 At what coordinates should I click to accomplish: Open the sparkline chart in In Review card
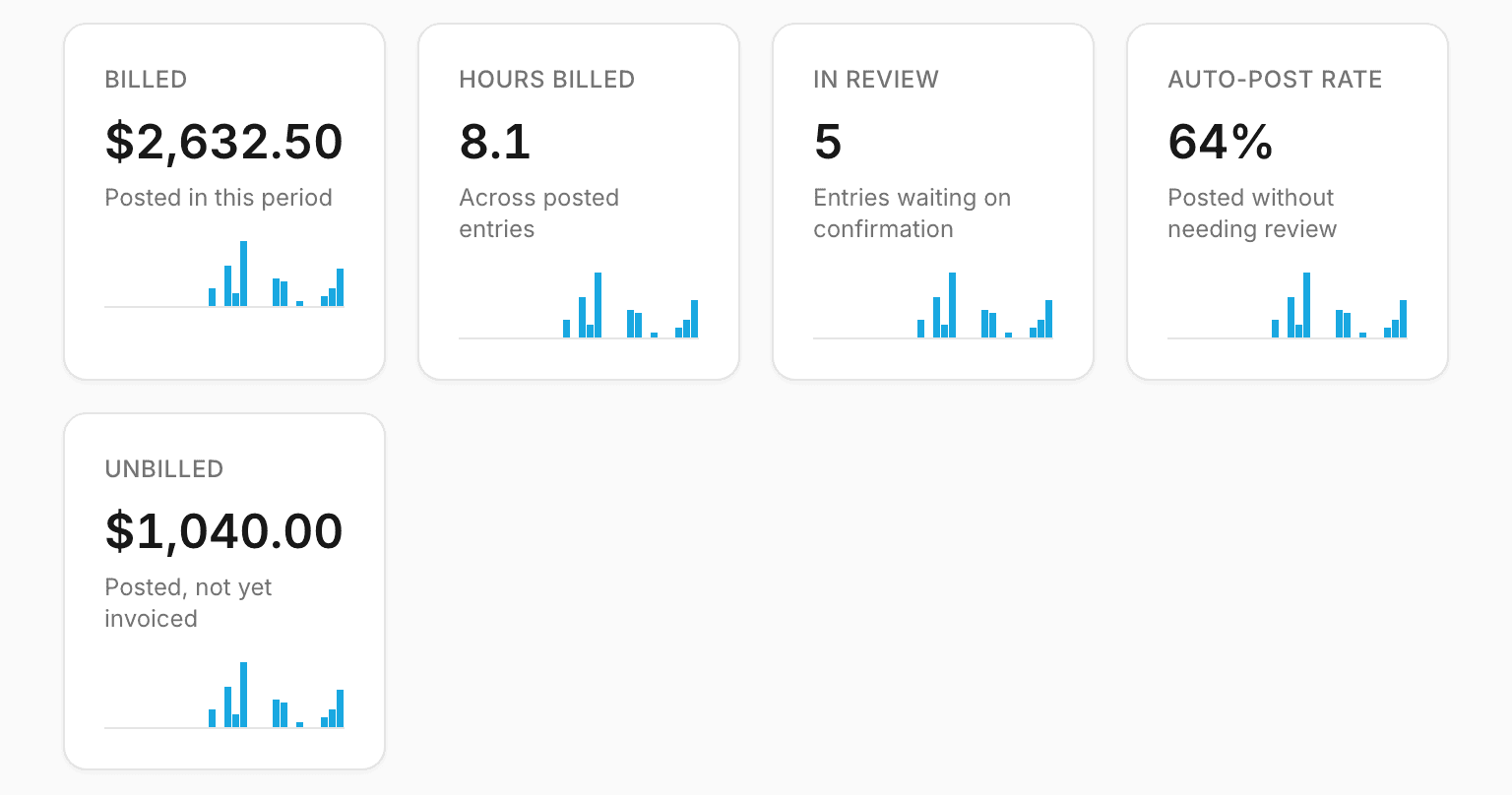(933, 306)
